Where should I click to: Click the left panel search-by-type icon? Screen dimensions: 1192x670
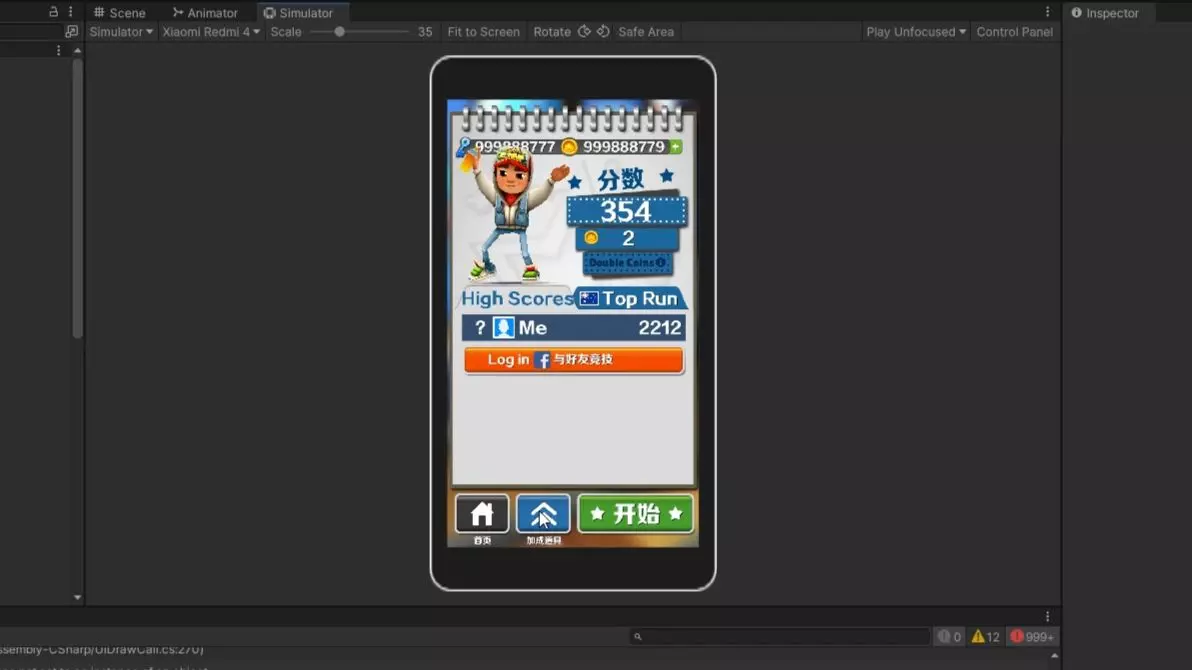coord(71,32)
